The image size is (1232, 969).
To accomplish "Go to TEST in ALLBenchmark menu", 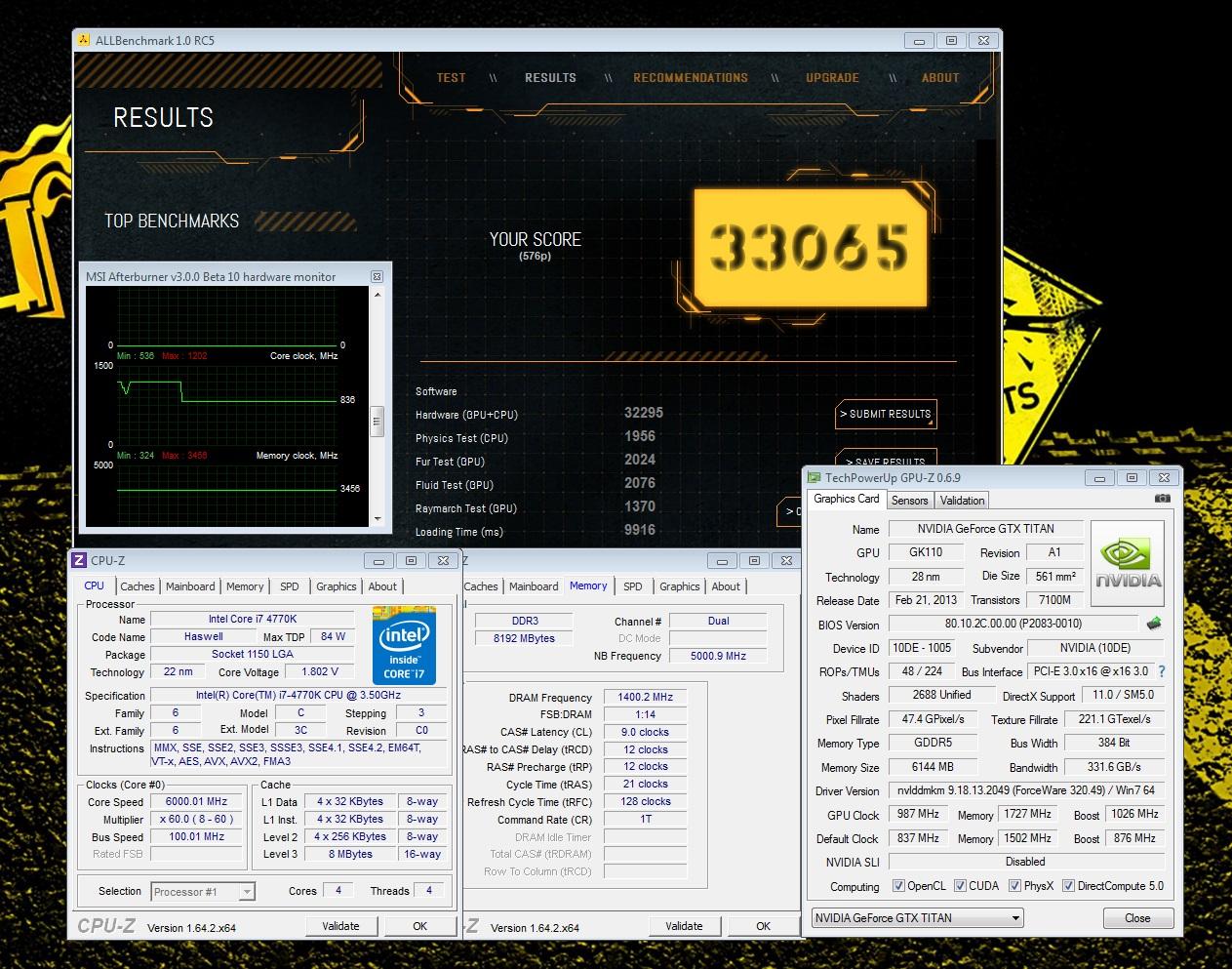I will pos(451,78).
